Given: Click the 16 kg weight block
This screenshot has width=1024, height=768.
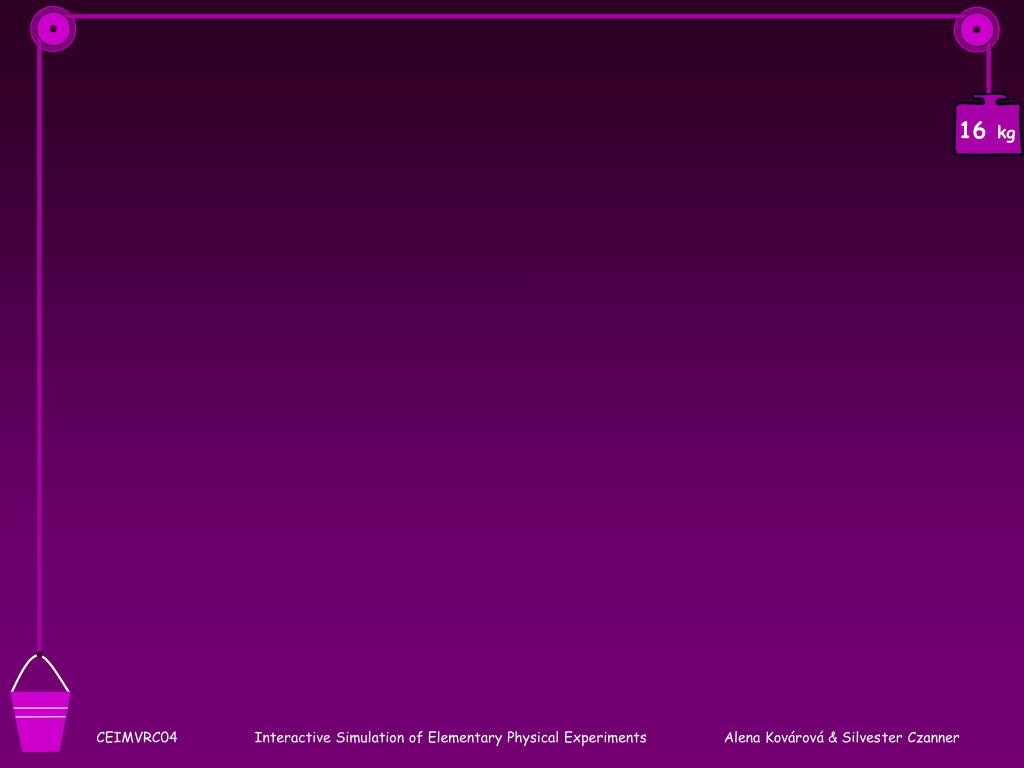Looking at the screenshot, I should 988,125.
